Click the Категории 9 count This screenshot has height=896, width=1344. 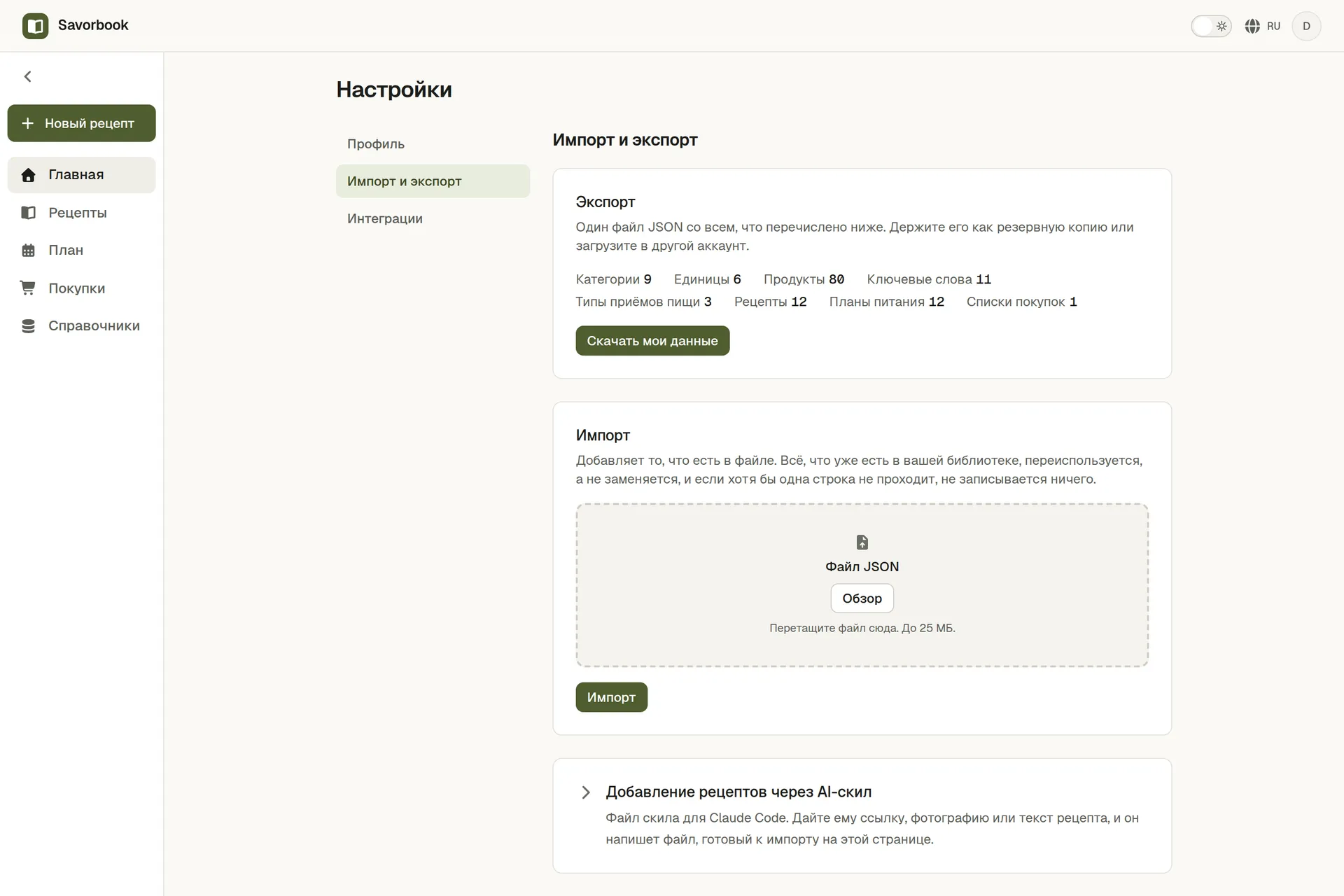point(613,279)
